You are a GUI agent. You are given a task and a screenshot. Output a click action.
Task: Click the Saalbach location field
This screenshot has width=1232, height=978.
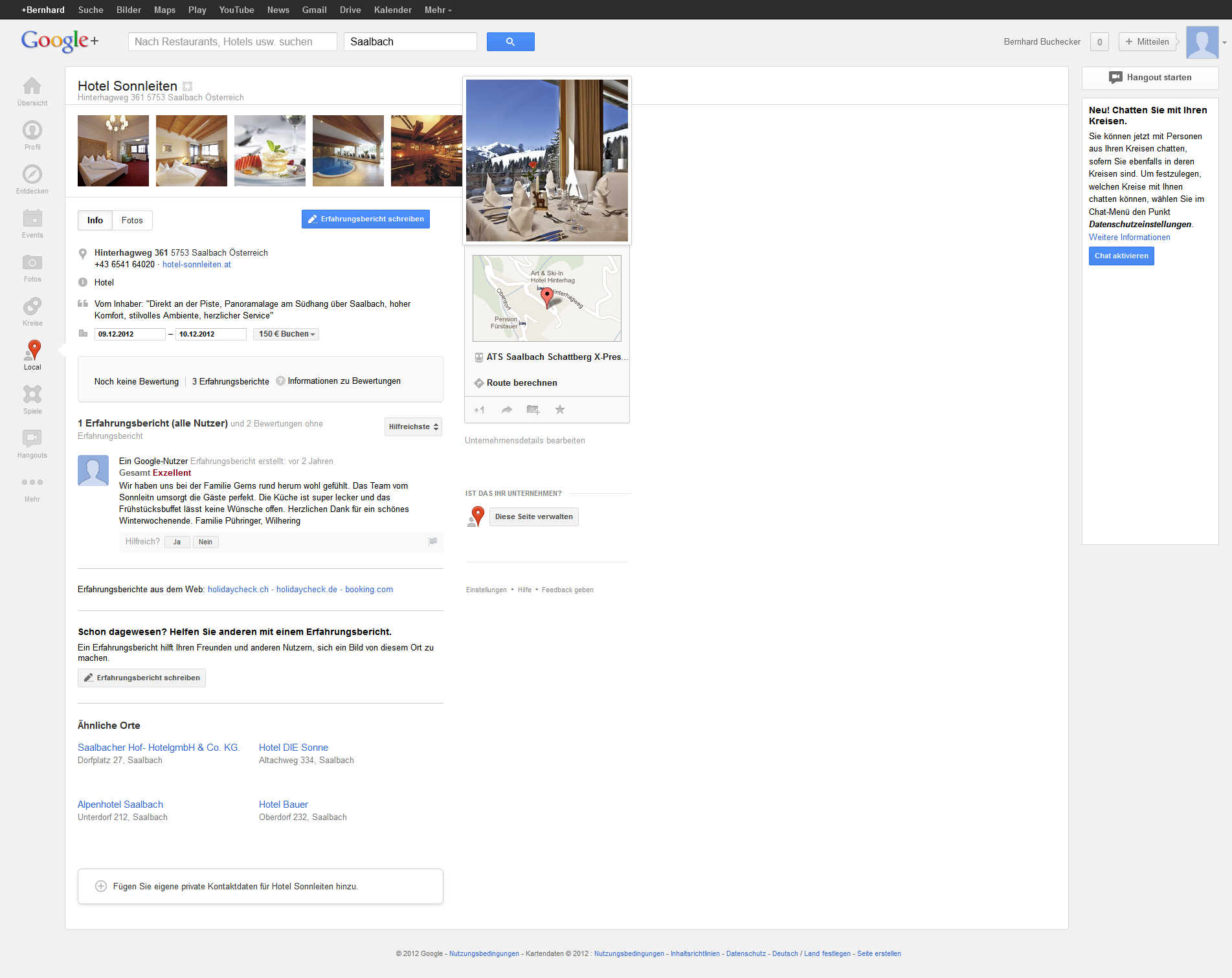[410, 41]
